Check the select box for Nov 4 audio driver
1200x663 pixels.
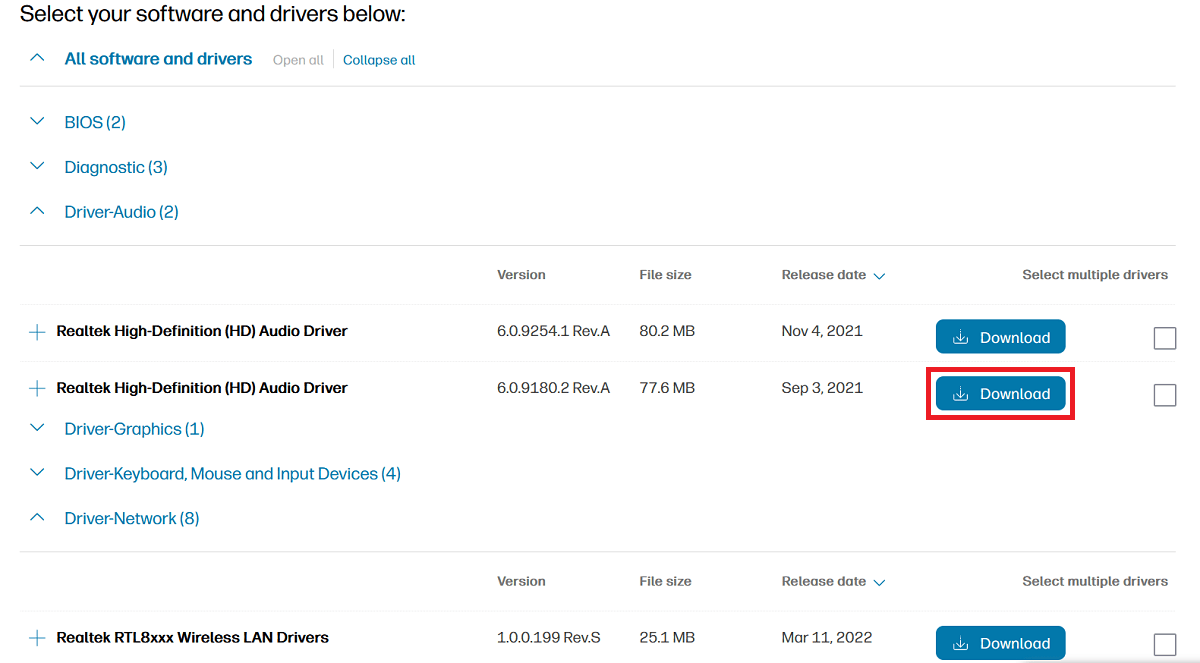coord(1164,338)
